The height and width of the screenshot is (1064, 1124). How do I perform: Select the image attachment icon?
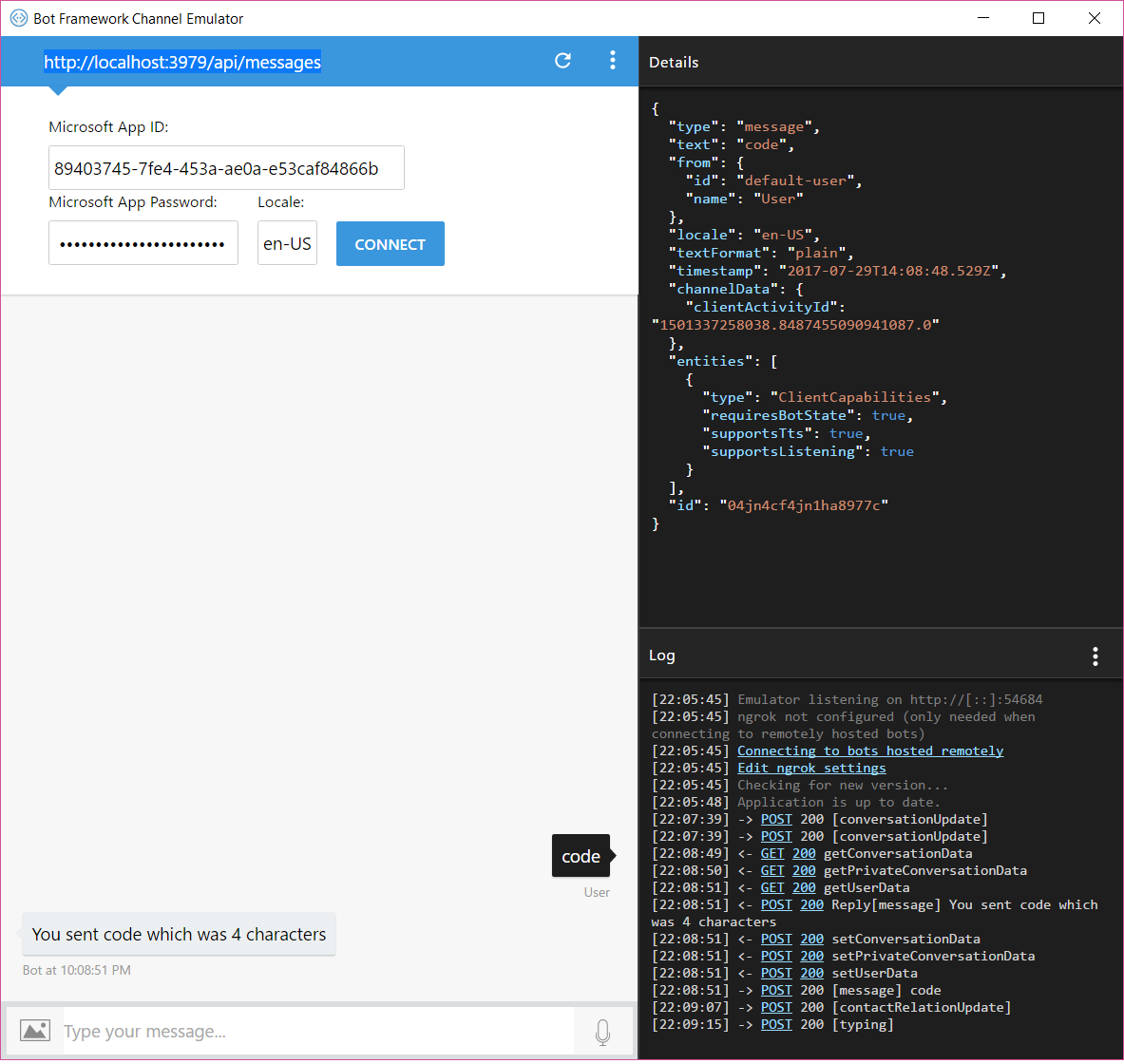[x=35, y=1030]
